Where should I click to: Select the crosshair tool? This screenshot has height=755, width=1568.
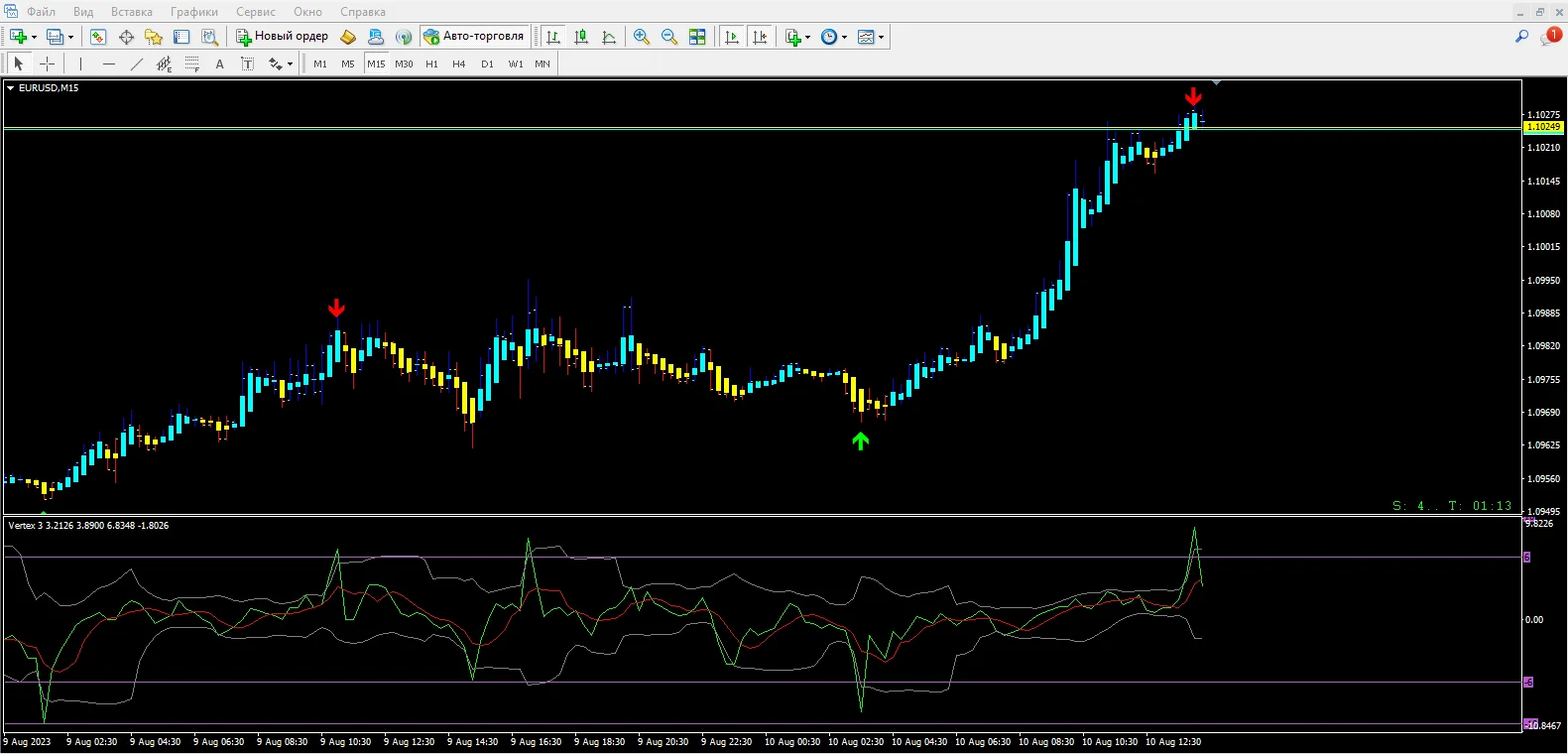[47, 63]
